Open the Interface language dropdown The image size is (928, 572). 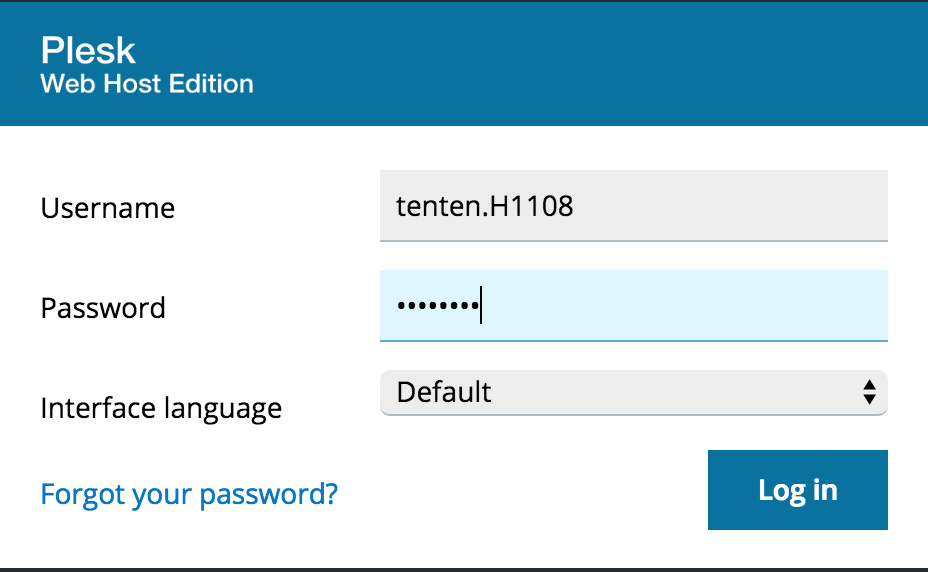coord(633,393)
